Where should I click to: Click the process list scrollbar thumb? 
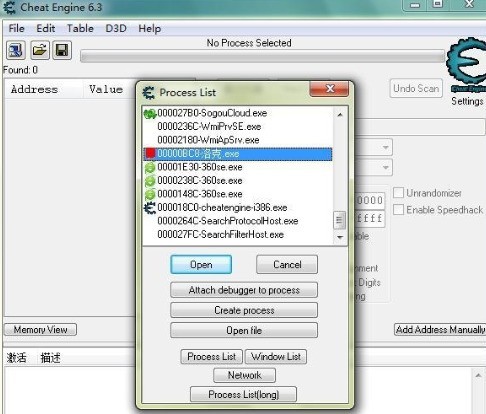coord(340,220)
